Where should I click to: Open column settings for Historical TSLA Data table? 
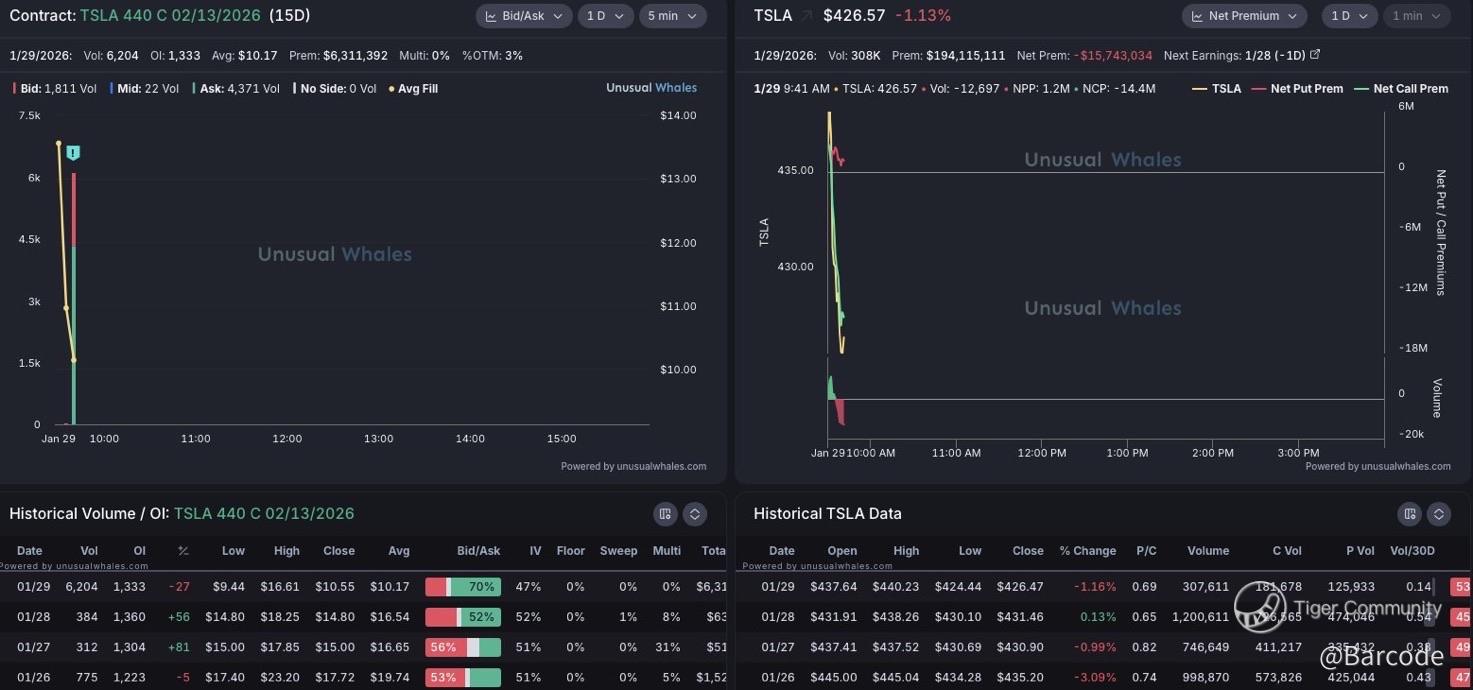pos(1410,514)
